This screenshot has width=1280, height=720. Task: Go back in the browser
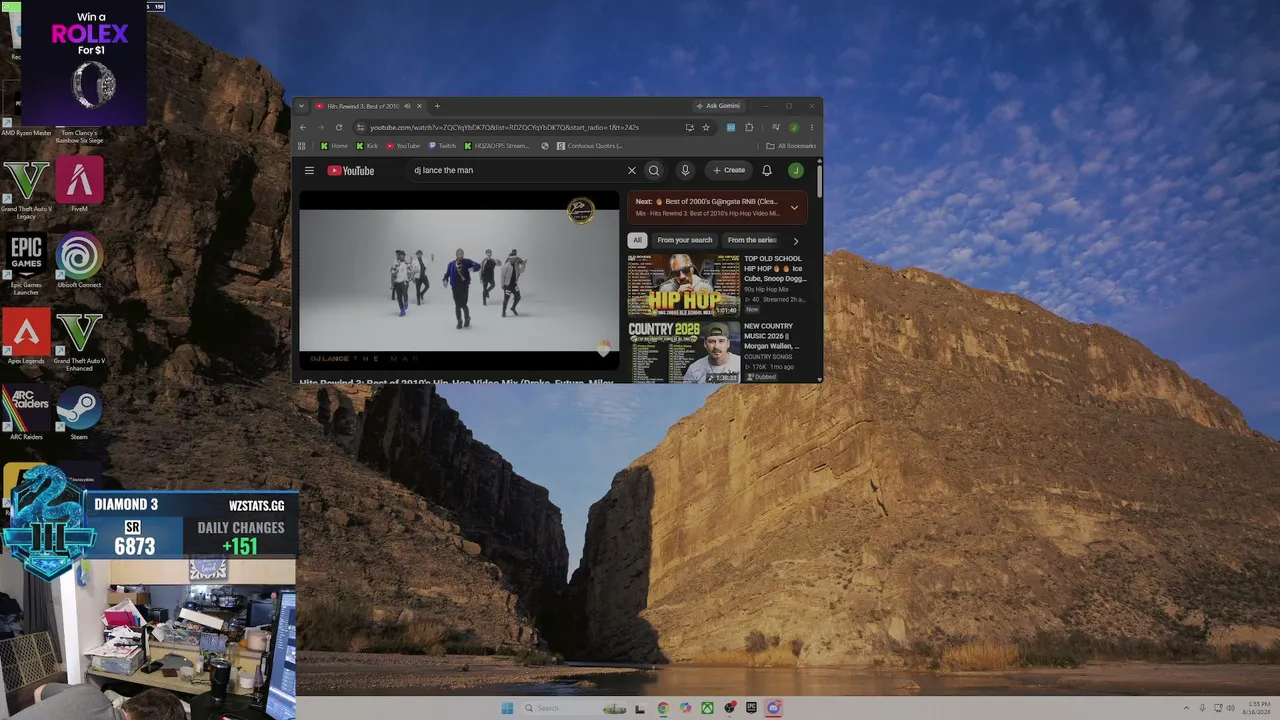[303, 127]
